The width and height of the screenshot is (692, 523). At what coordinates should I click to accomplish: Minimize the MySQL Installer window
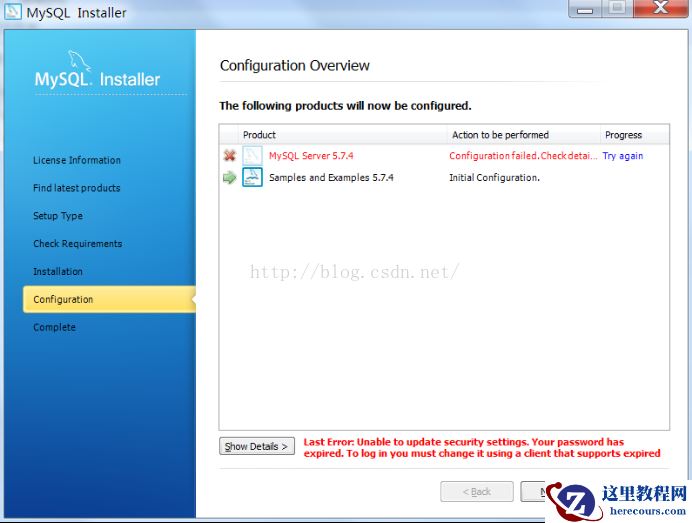[x=585, y=9]
